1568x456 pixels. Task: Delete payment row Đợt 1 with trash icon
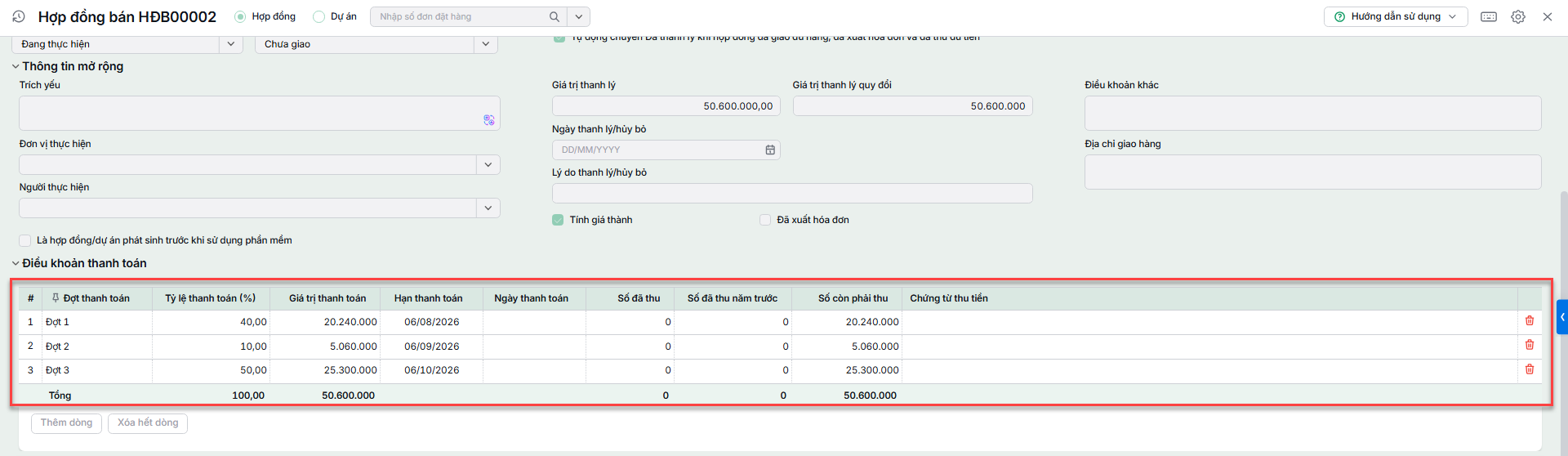(x=1530, y=321)
